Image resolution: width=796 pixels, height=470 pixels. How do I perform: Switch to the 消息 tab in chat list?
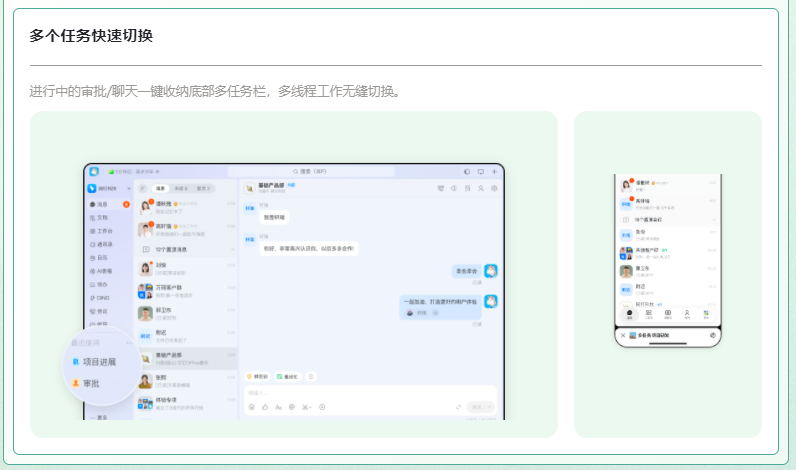coord(159,188)
